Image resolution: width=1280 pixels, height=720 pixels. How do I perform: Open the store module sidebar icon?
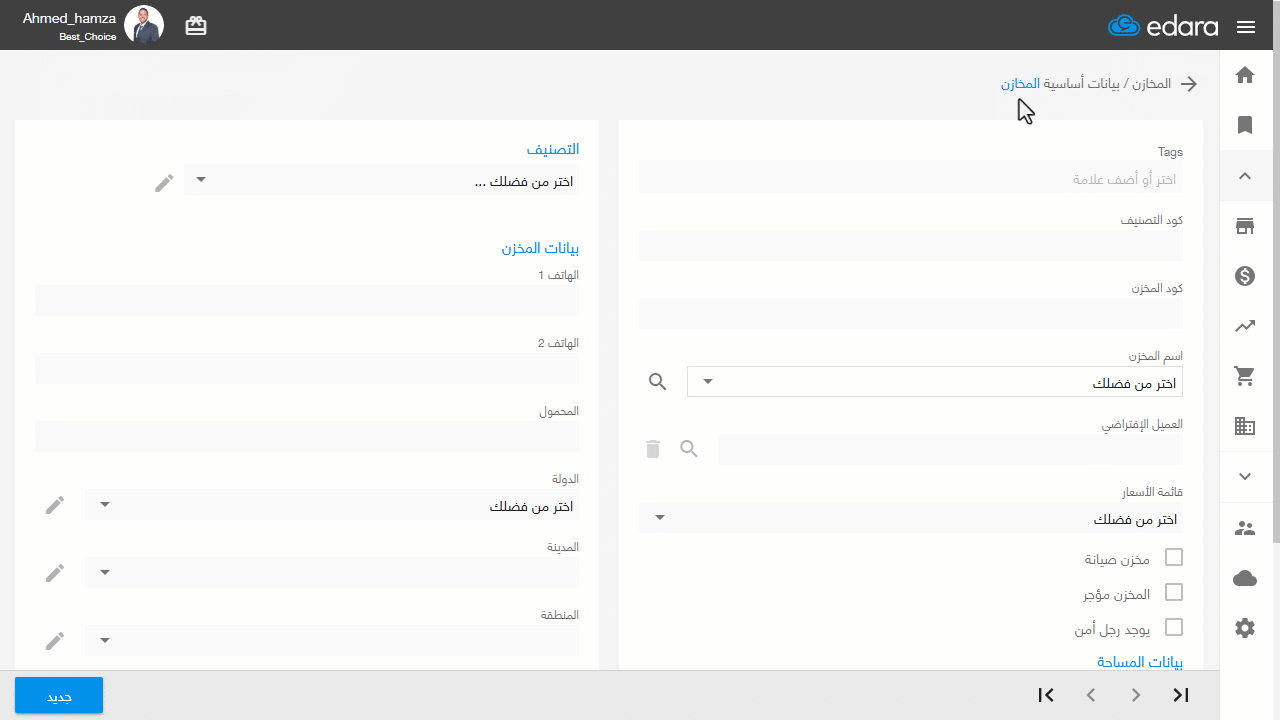(x=1245, y=226)
